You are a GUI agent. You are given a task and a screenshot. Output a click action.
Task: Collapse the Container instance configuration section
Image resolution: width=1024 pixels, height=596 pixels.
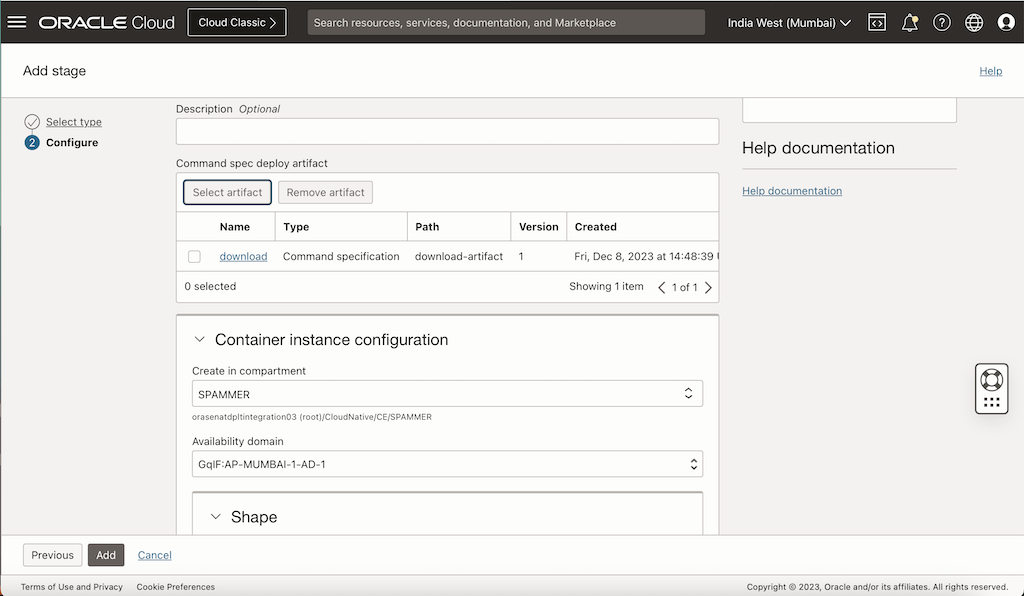(199, 339)
